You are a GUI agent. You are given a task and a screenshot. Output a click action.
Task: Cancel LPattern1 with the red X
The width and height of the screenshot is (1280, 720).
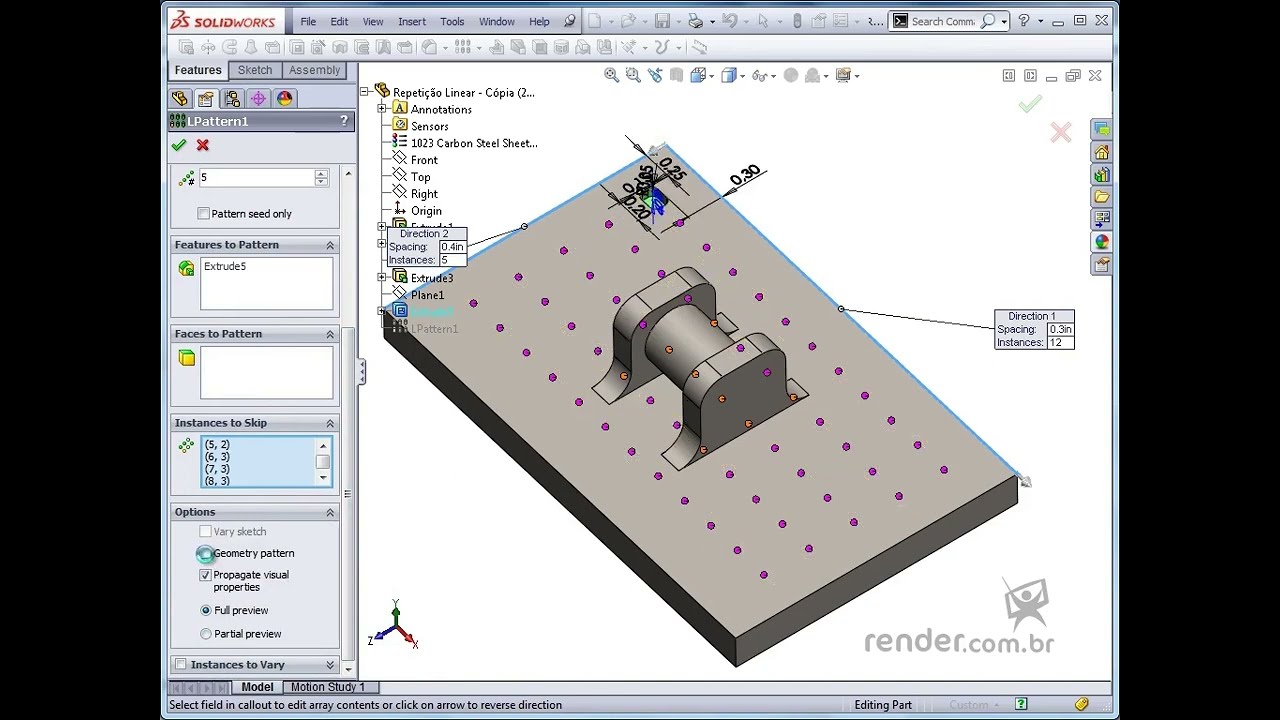203,145
